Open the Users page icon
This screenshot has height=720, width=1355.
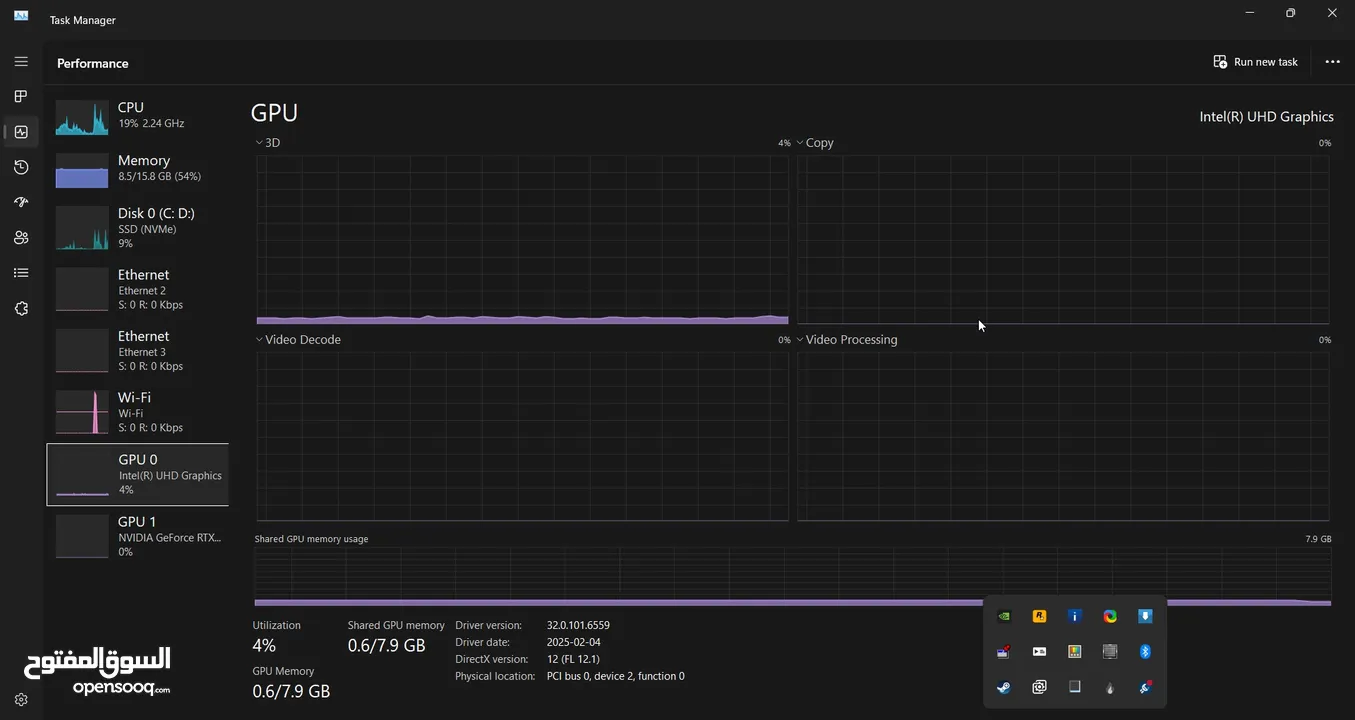pyautogui.click(x=21, y=237)
